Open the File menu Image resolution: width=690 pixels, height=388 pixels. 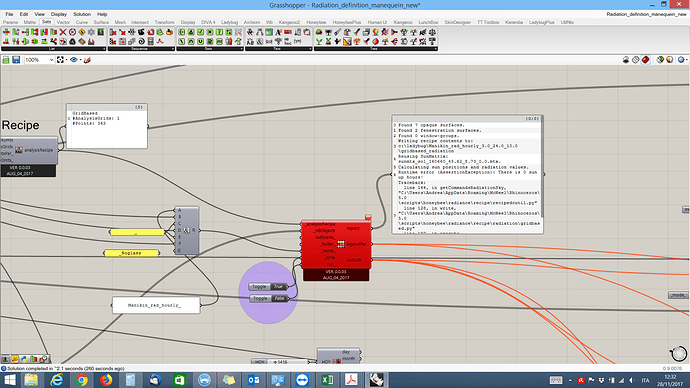[x=9, y=14]
